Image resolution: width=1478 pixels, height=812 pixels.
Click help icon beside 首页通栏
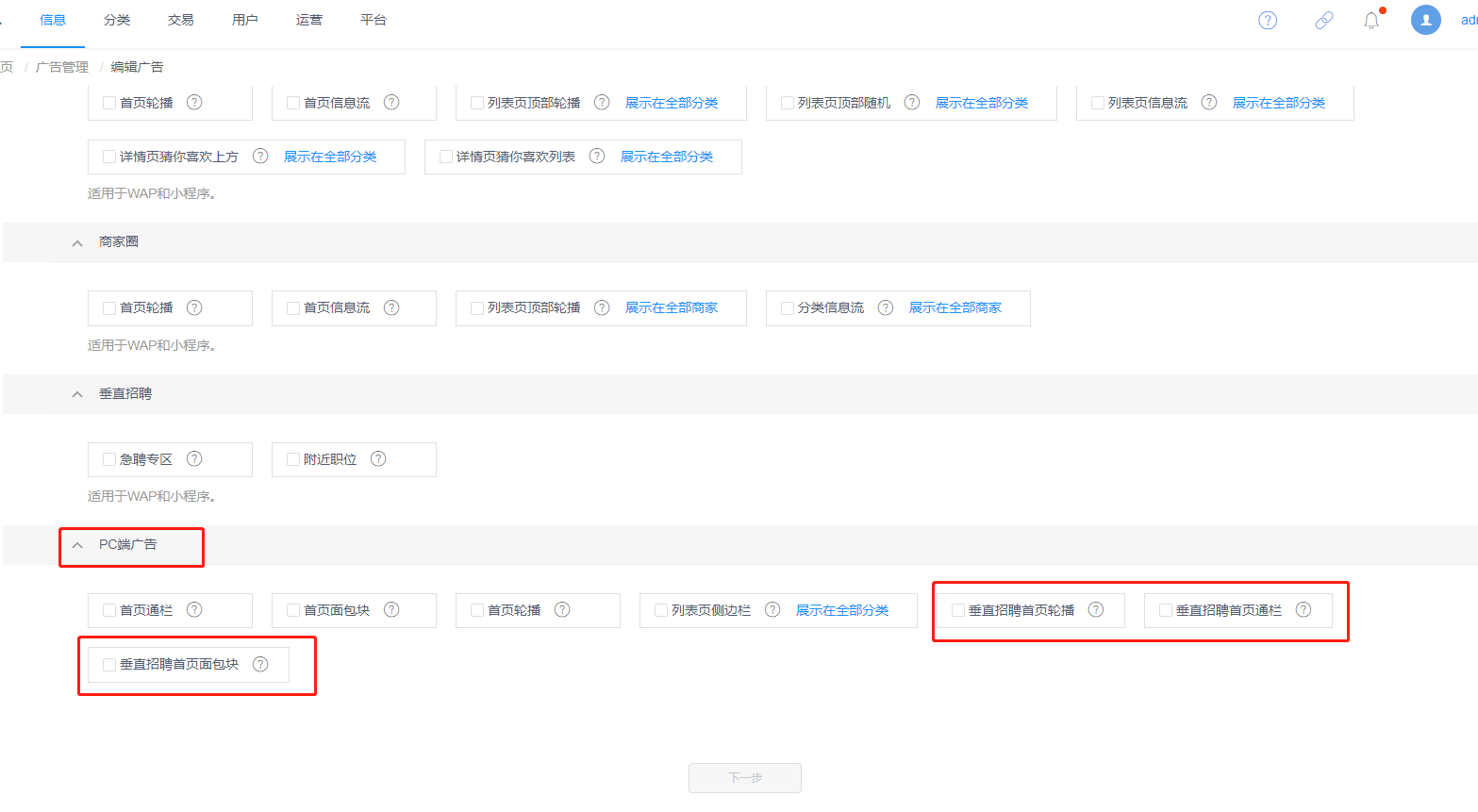coord(194,610)
